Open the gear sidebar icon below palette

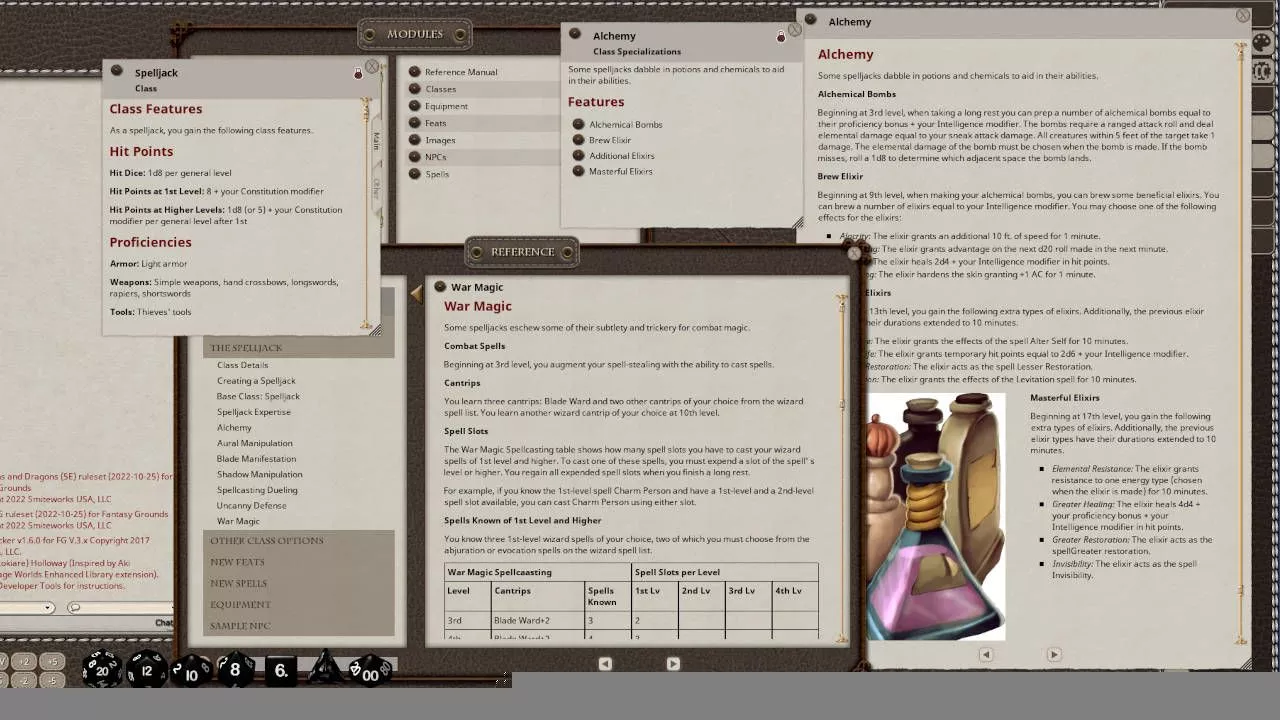[x=1262, y=71]
